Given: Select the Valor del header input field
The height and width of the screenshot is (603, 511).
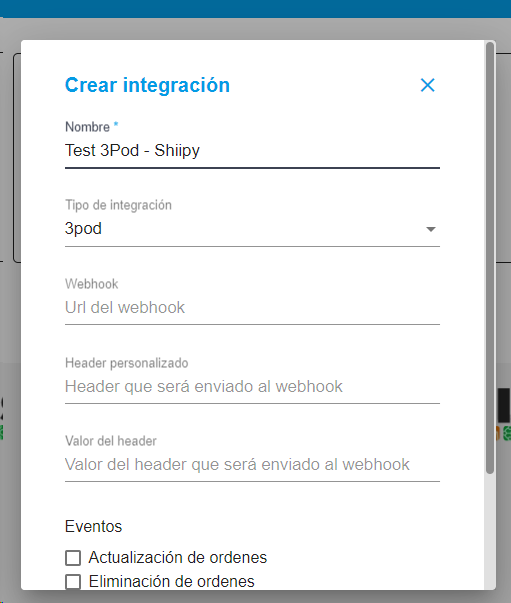Looking at the screenshot, I should (252, 465).
